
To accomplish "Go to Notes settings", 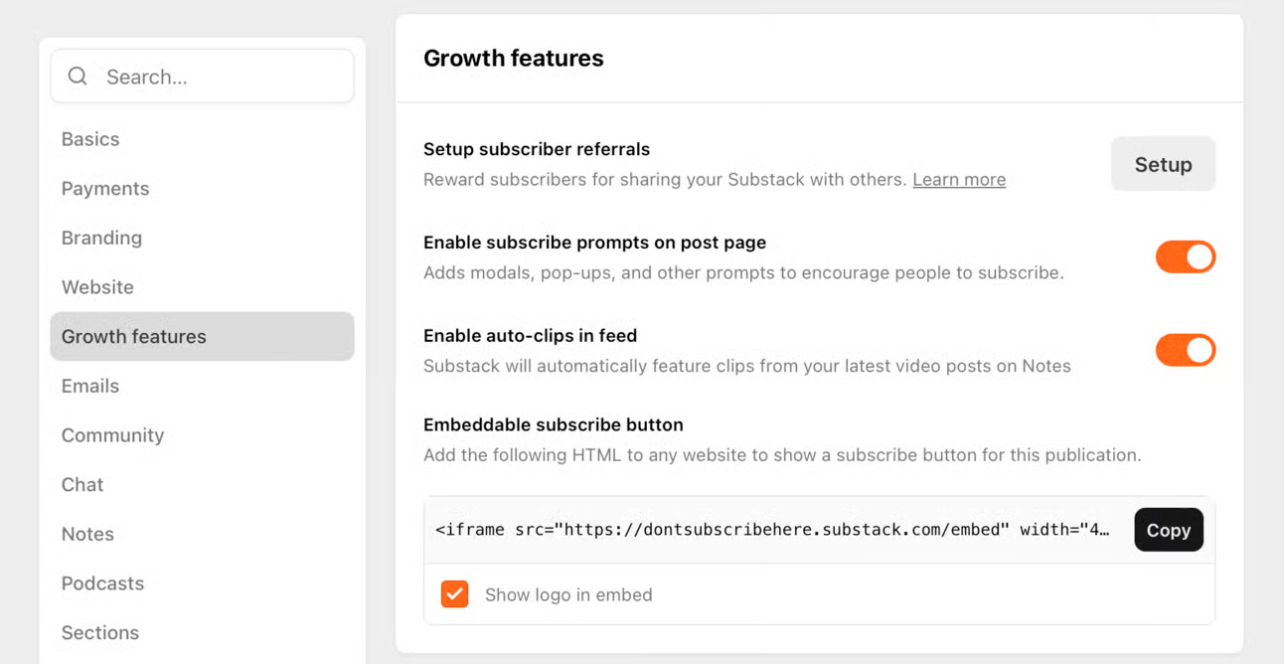I will pos(87,534).
